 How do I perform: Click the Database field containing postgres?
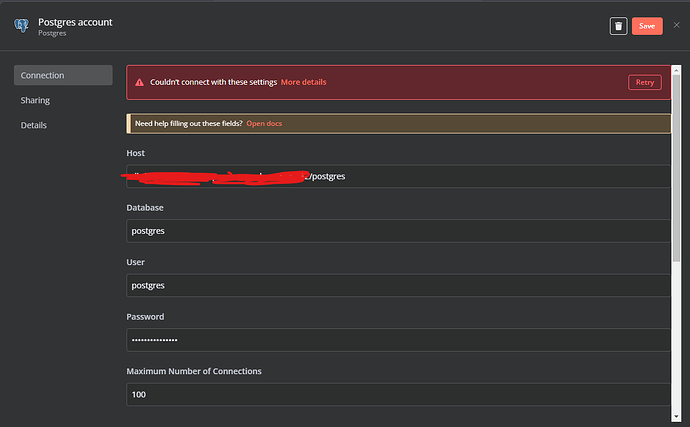tap(398, 231)
